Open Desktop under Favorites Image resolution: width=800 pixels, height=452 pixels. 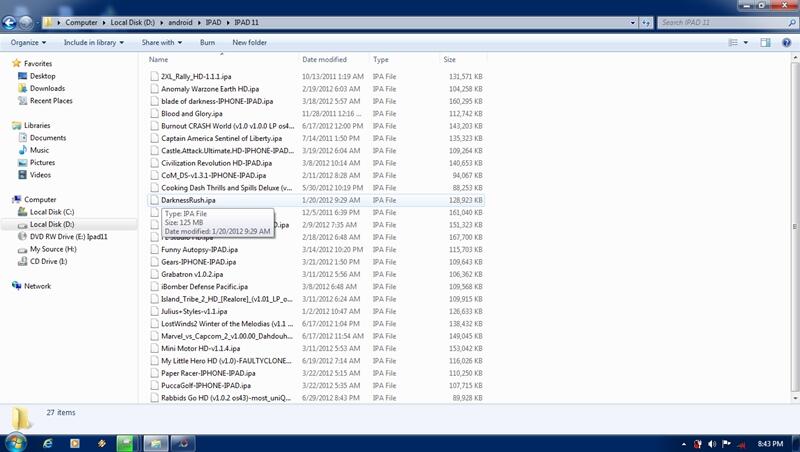point(42,76)
